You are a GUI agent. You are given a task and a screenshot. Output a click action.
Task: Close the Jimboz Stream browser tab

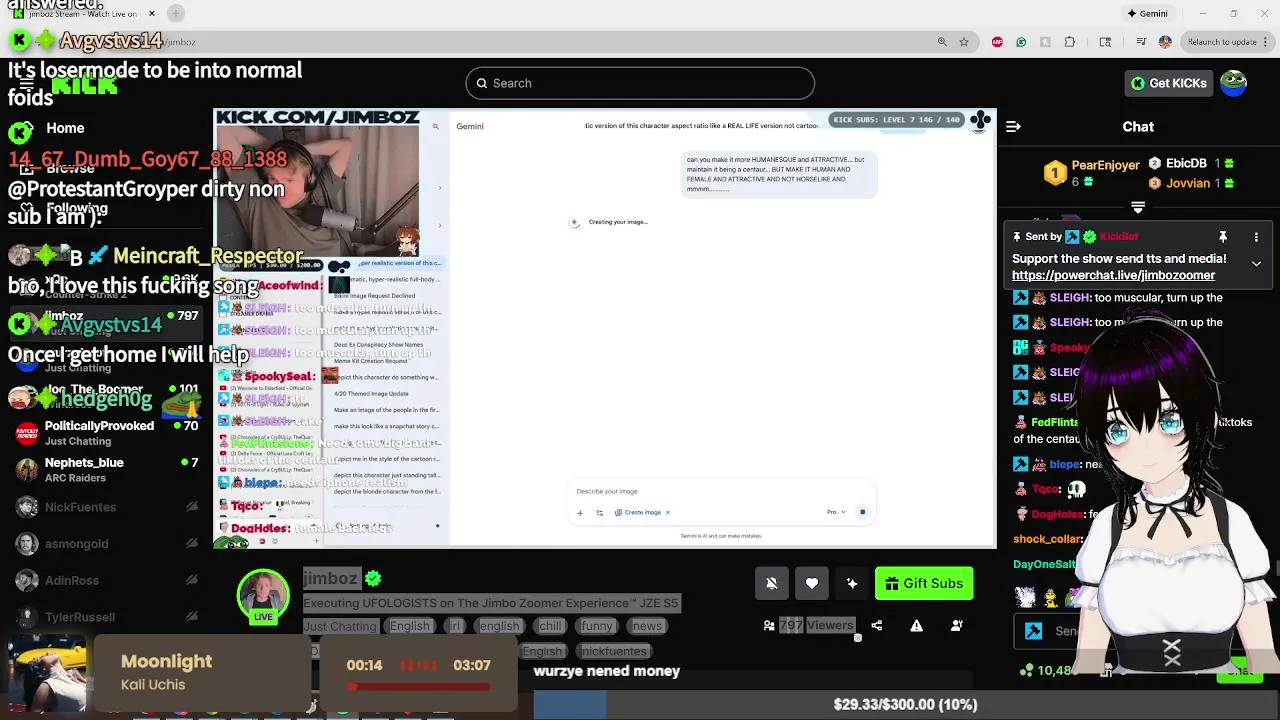152,13
